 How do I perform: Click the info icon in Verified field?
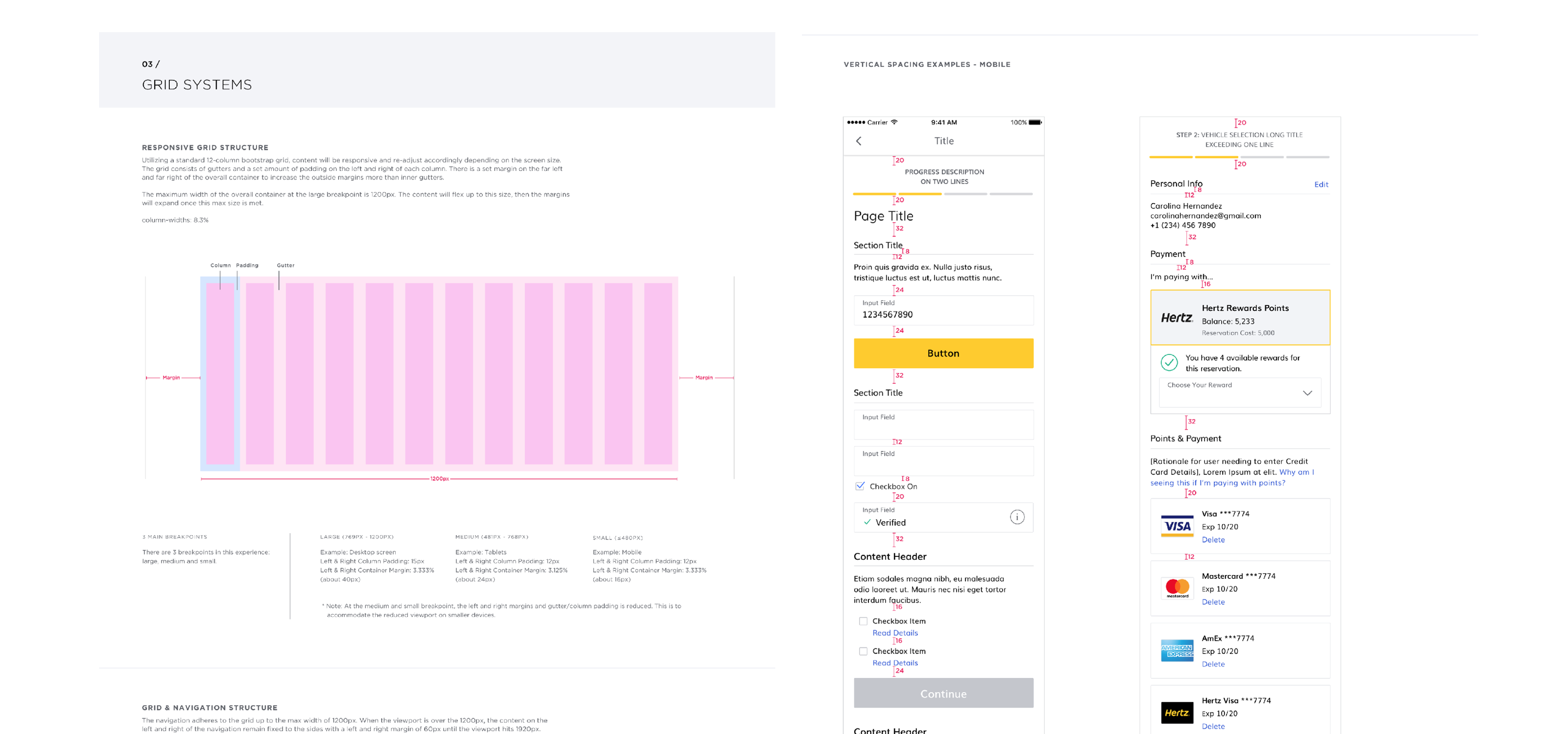coord(1017,517)
